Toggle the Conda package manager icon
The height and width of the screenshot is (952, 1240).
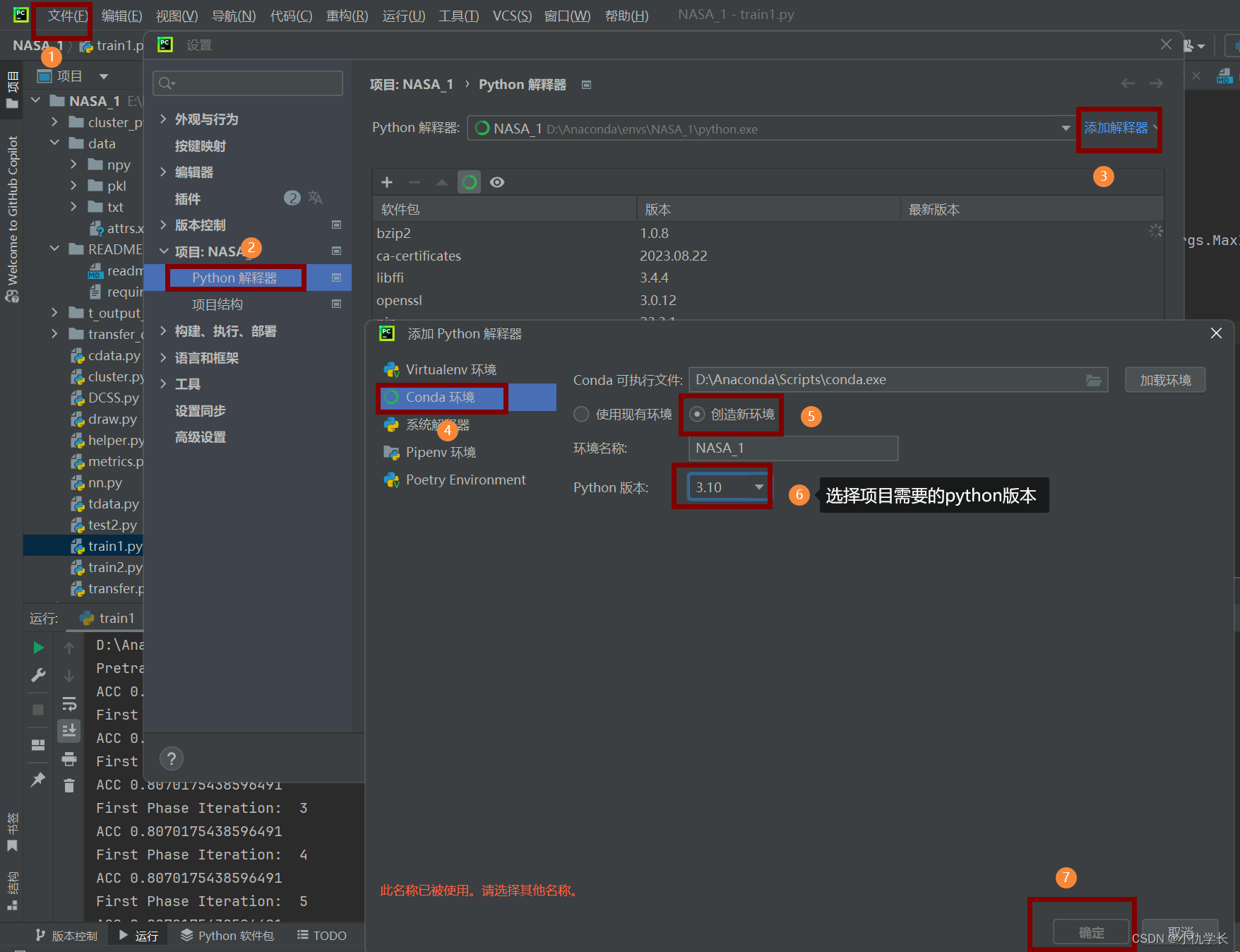click(470, 182)
